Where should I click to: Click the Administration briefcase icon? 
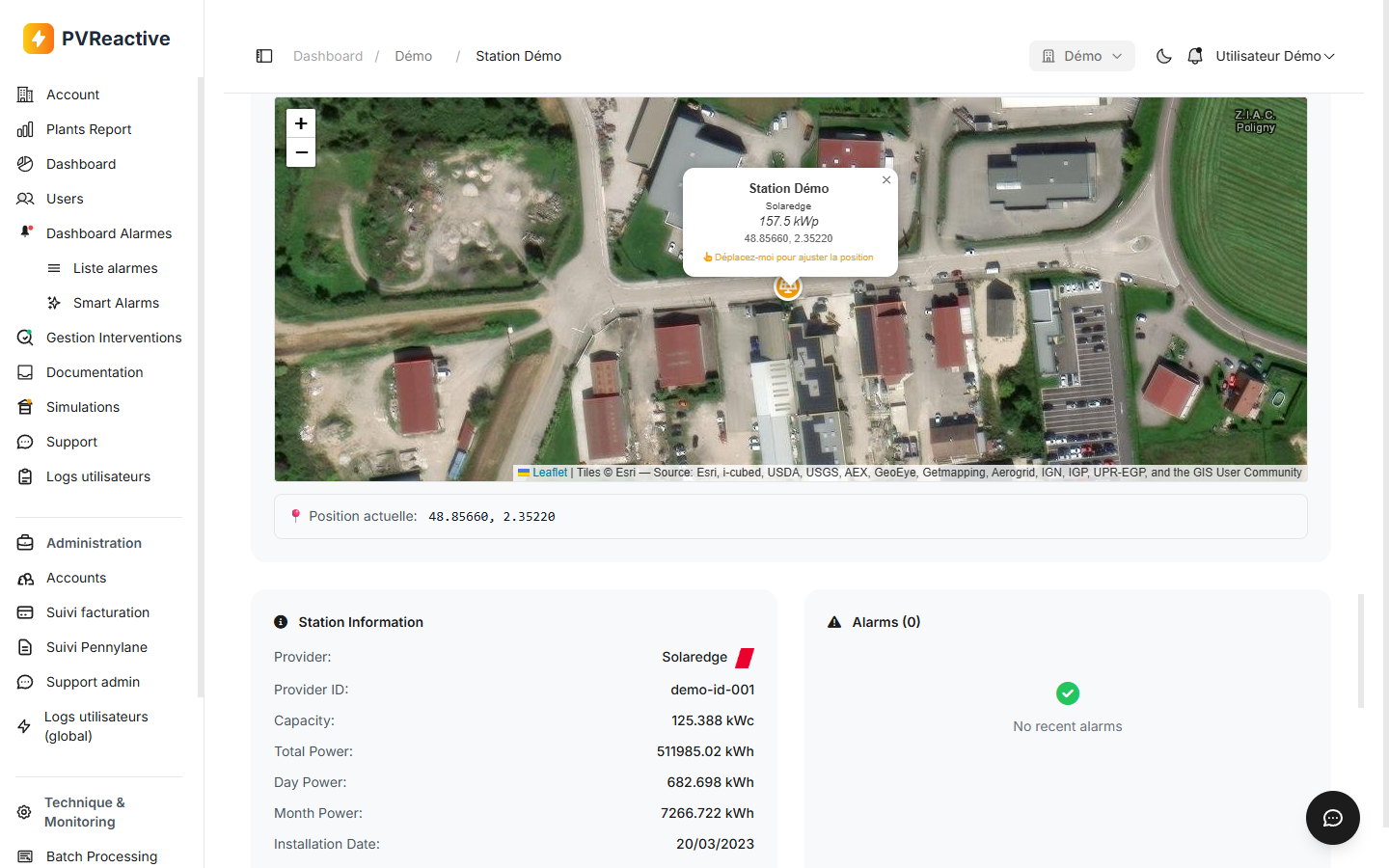pyautogui.click(x=25, y=543)
